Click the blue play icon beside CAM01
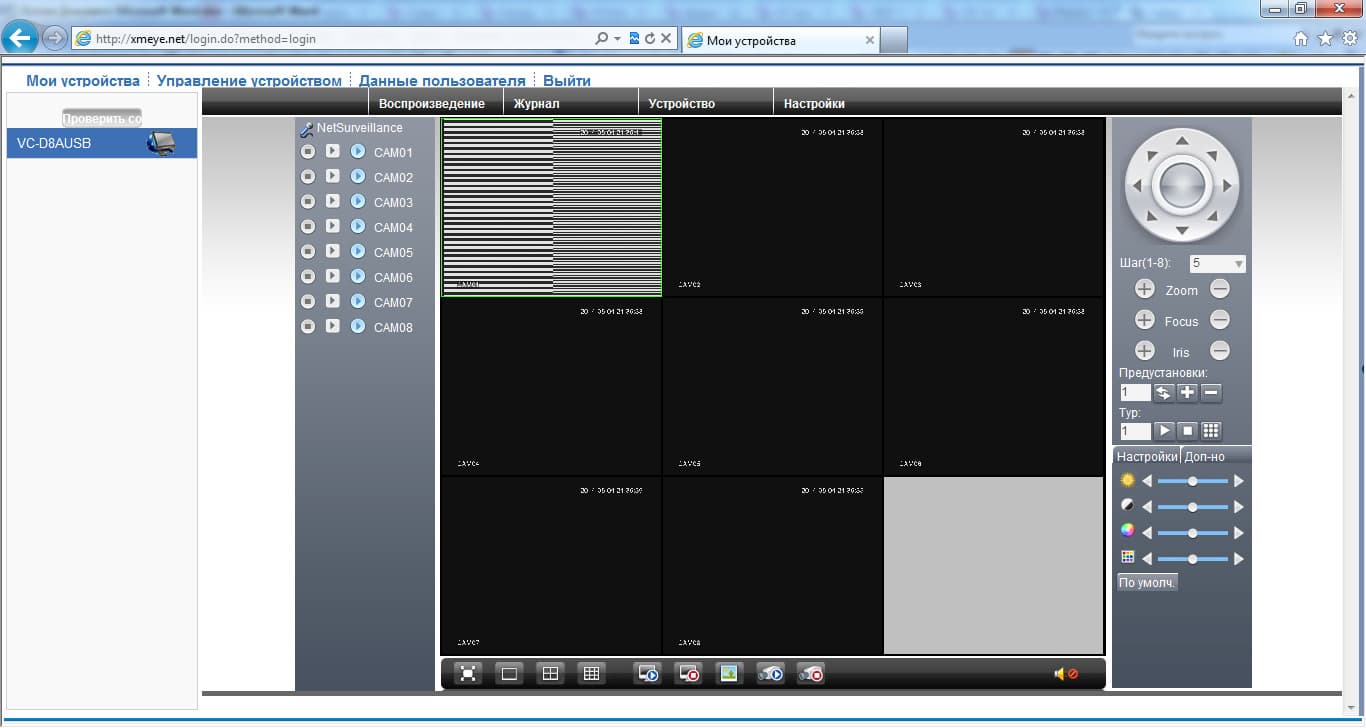This screenshot has height=728, width=1366. point(358,152)
